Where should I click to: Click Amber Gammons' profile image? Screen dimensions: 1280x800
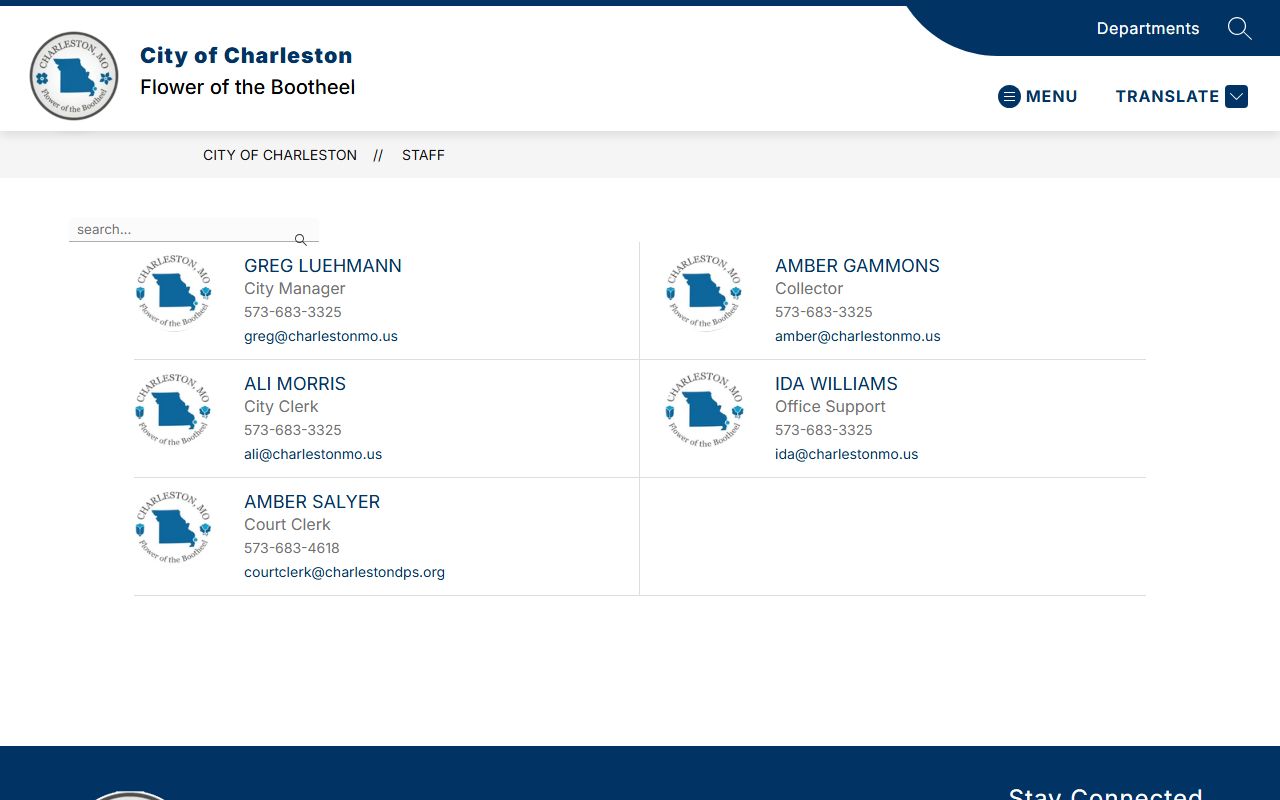click(x=704, y=292)
